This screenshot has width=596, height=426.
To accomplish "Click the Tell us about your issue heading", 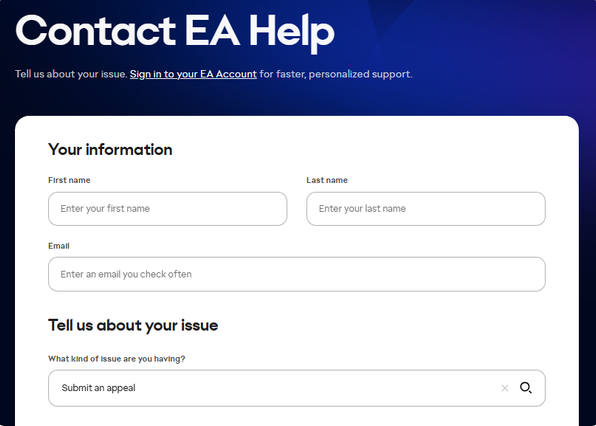I will pos(133,326).
